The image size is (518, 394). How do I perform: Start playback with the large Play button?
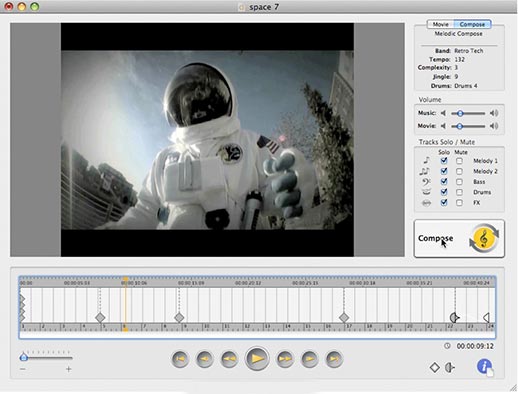[x=257, y=359]
